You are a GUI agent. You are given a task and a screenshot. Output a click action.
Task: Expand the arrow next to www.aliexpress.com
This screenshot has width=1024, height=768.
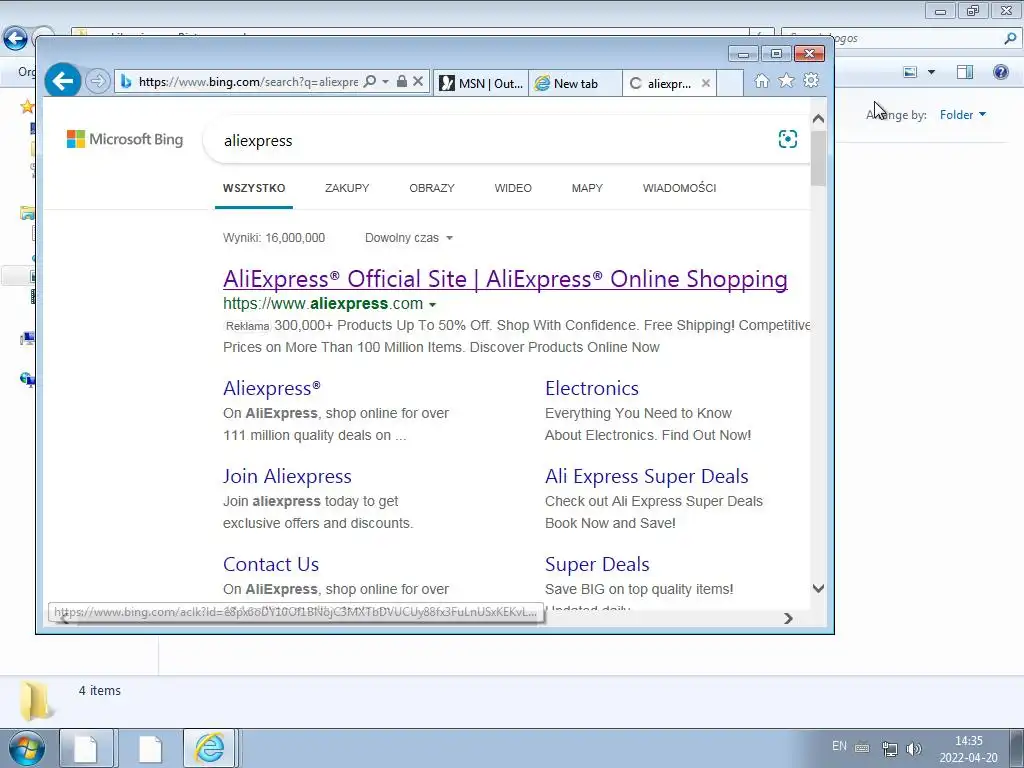[432, 304]
